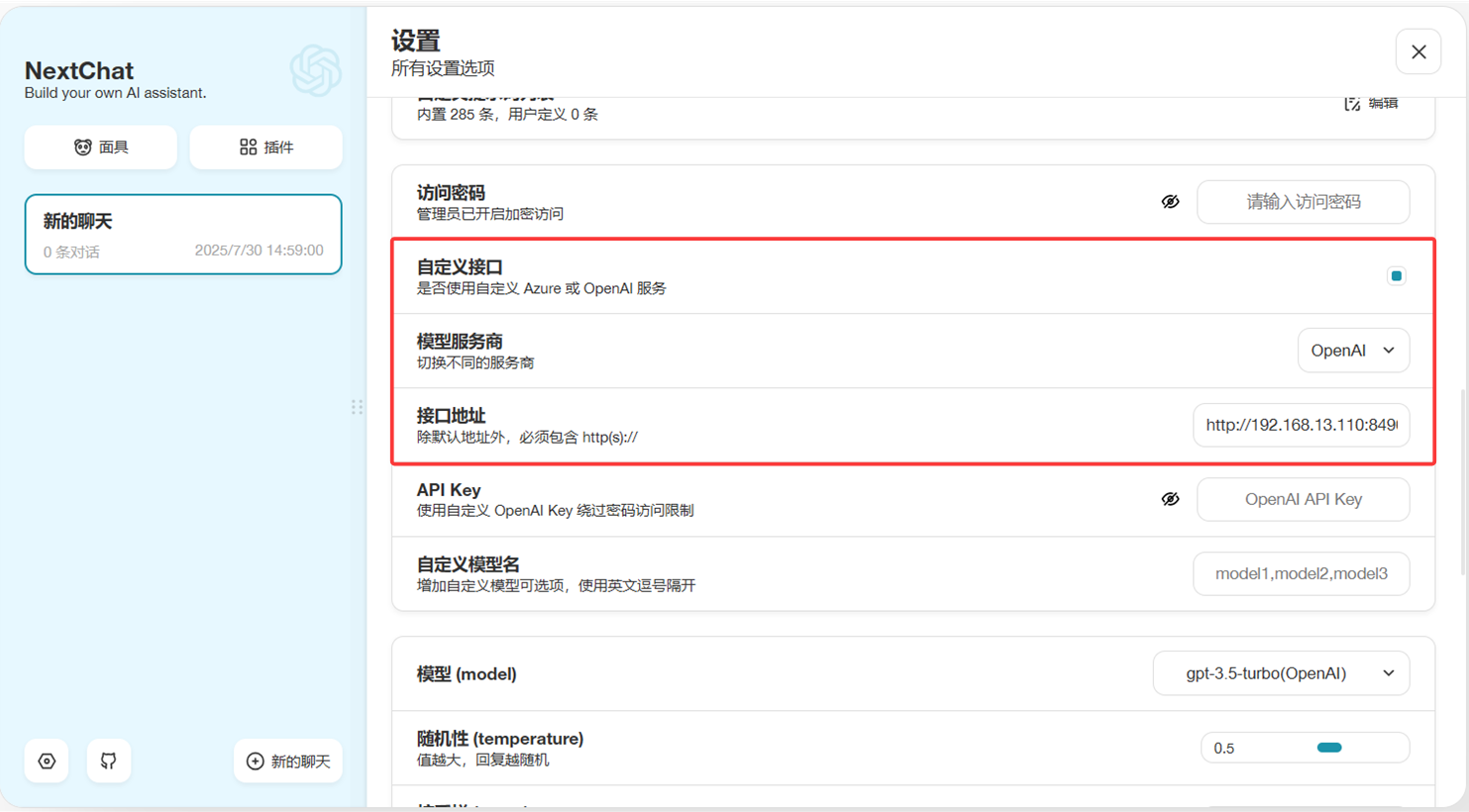Open the Masks (面具) page

[x=101, y=148]
